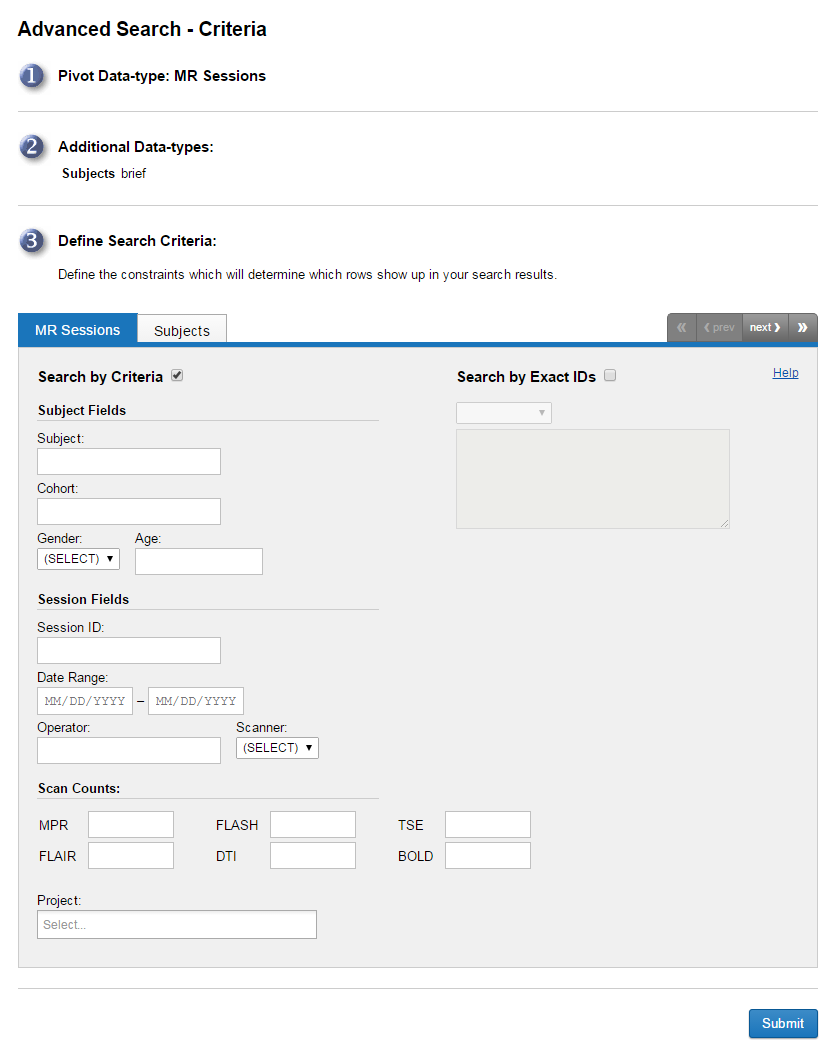828x1040 pixels.
Task: Open the Gender (SELECT) dropdown
Action: pyautogui.click(x=78, y=559)
